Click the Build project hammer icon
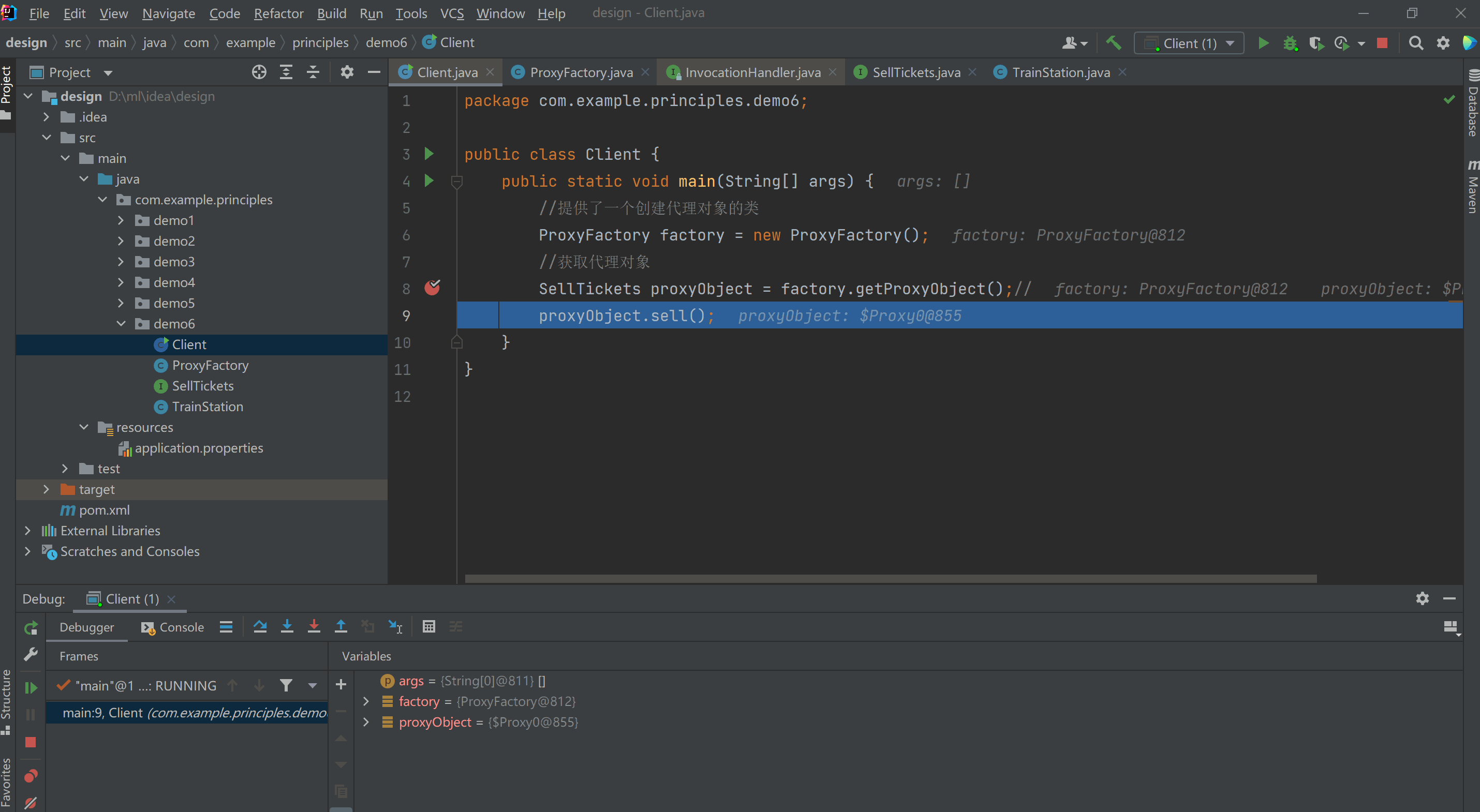Screen dimensions: 1480x812 [1114, 43]
